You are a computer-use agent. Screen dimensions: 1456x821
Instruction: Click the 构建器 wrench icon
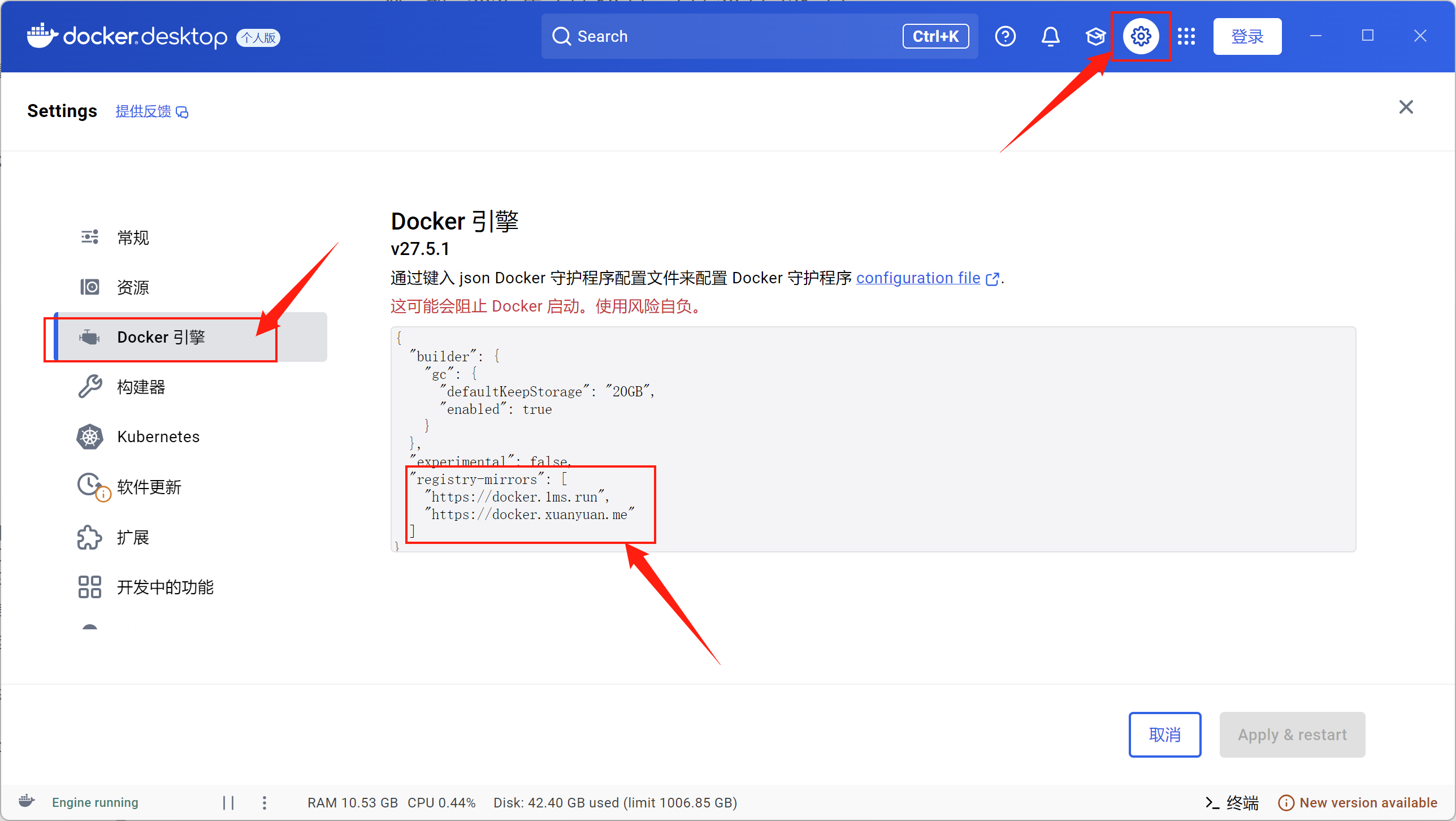click(x=90, y=387)
